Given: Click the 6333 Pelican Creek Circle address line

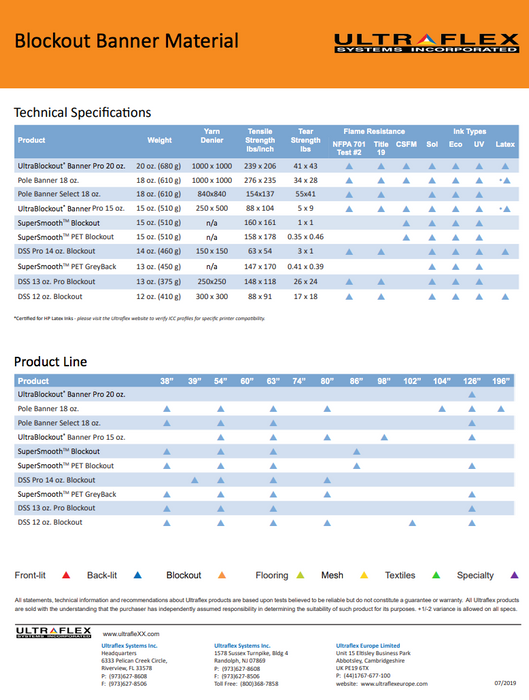Looking at the screenshot, I should click(x=134, y=661).
